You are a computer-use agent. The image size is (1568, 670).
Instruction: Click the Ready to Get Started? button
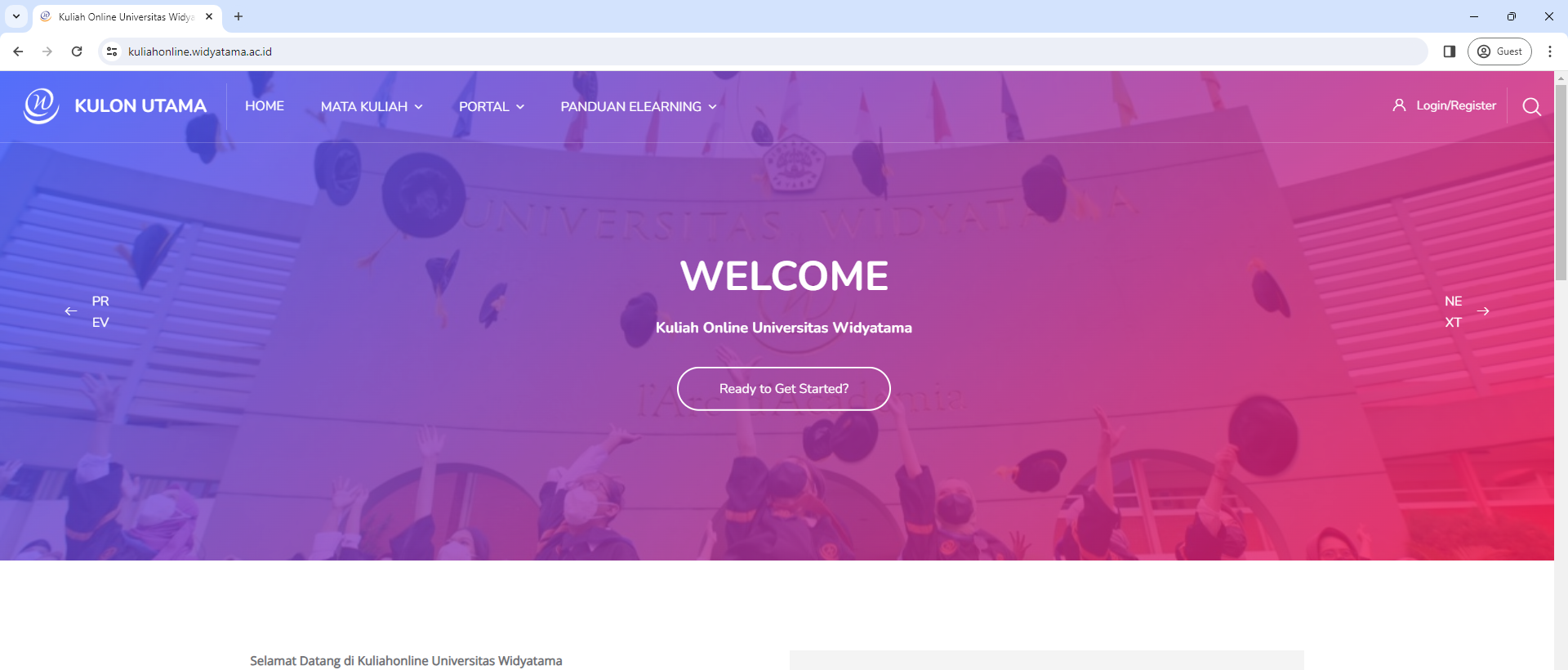tap(784, 389)
